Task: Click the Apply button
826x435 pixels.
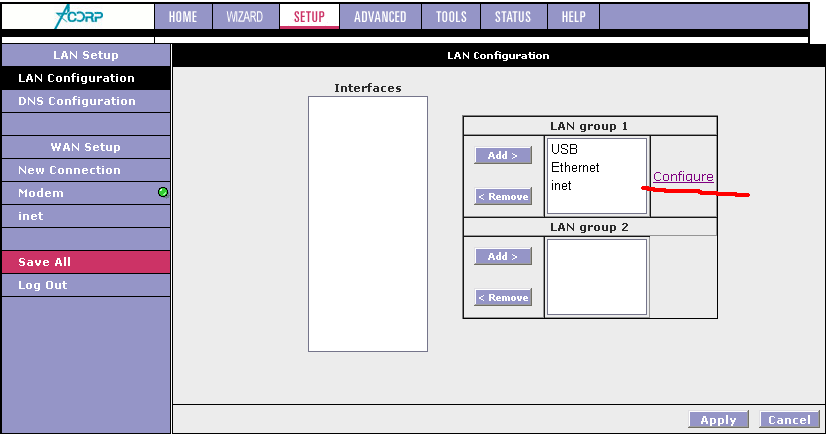Action: (x=718, y=420)
